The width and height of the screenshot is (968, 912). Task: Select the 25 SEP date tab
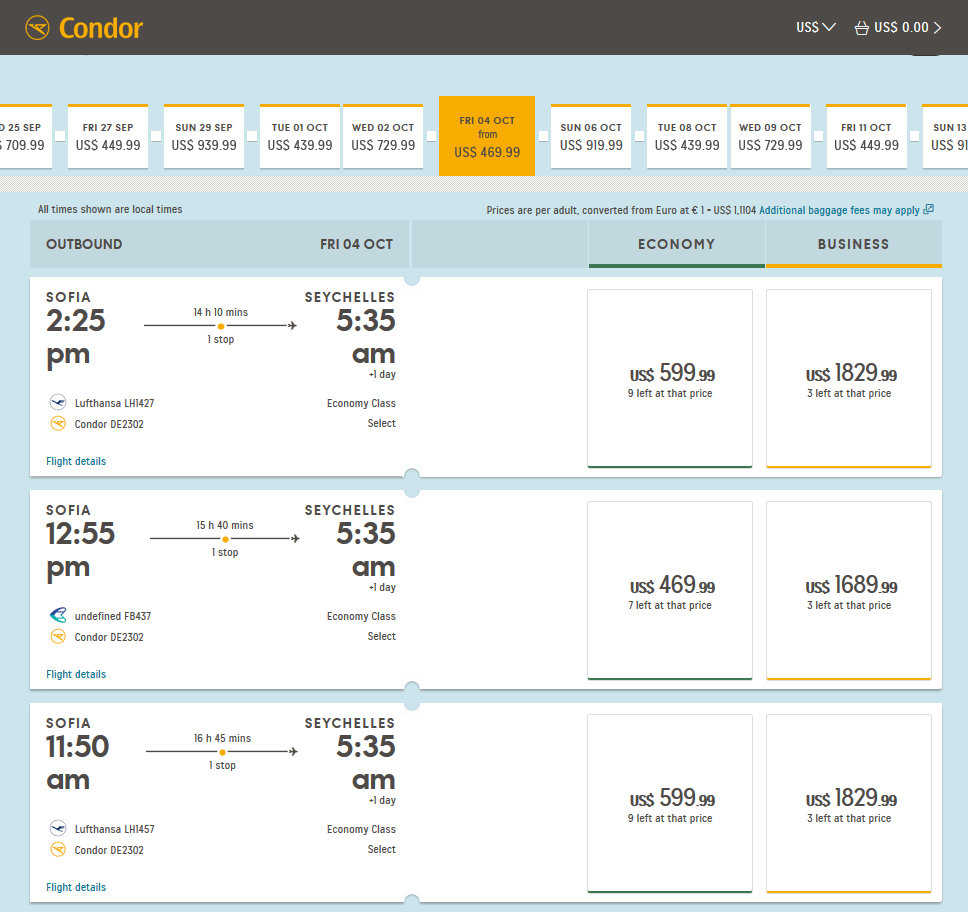point(25,136)
